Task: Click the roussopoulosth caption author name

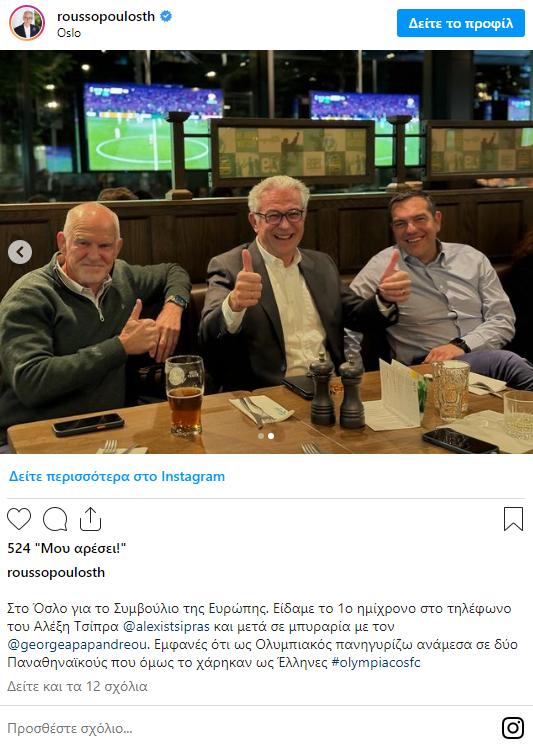Action: pyautogui.click(x=56, y=572)
